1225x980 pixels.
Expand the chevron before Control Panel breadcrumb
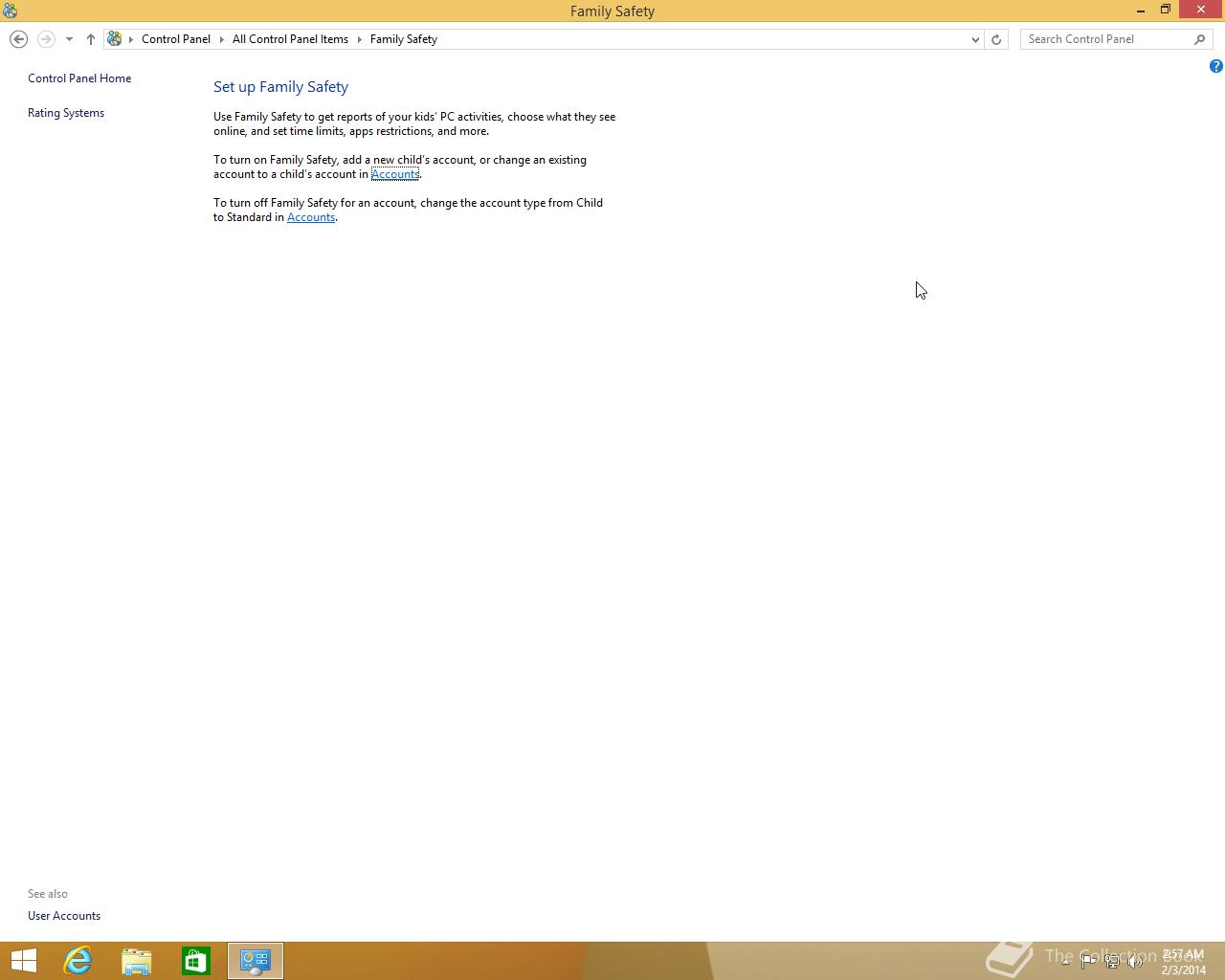[x=131, y=39]
